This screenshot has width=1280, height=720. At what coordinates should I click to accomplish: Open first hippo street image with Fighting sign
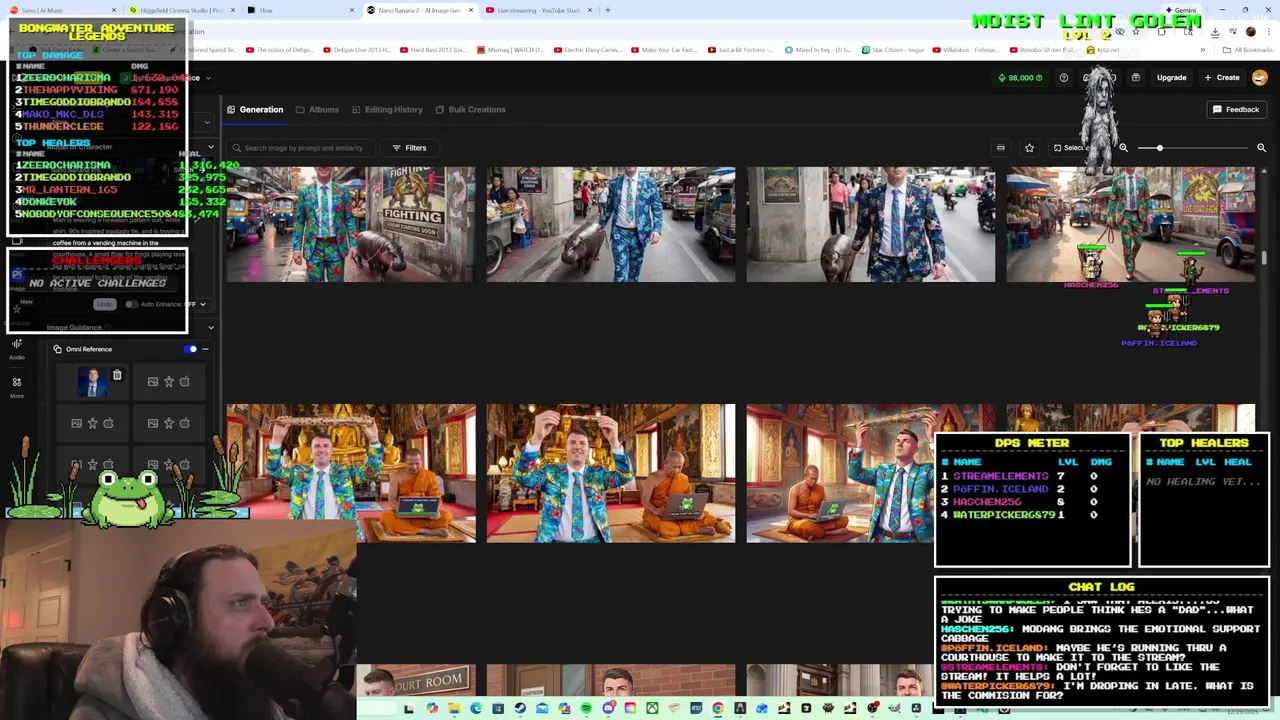(351, 225)
